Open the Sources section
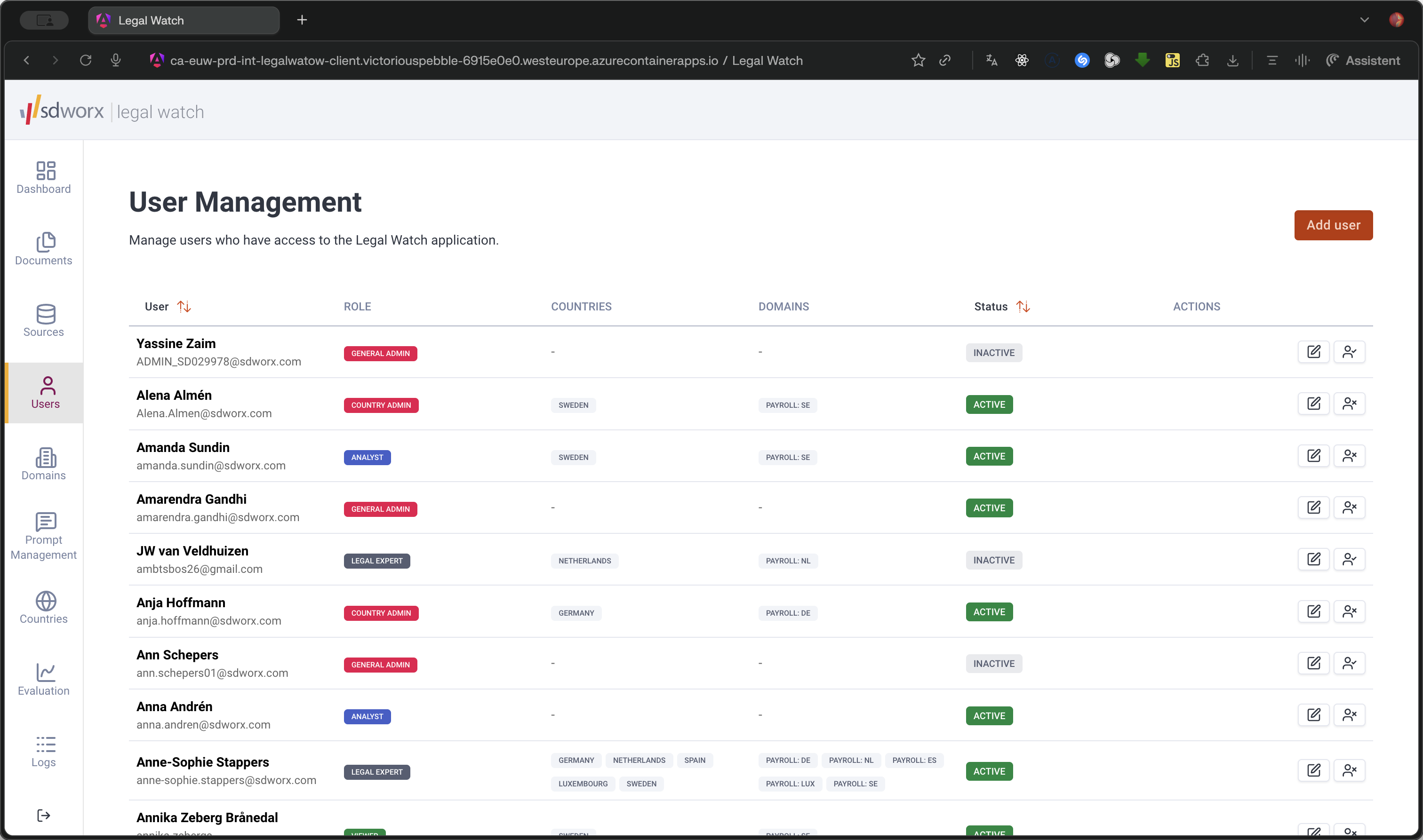This screenshot has height=840, width=1423. tap(44, 321)
